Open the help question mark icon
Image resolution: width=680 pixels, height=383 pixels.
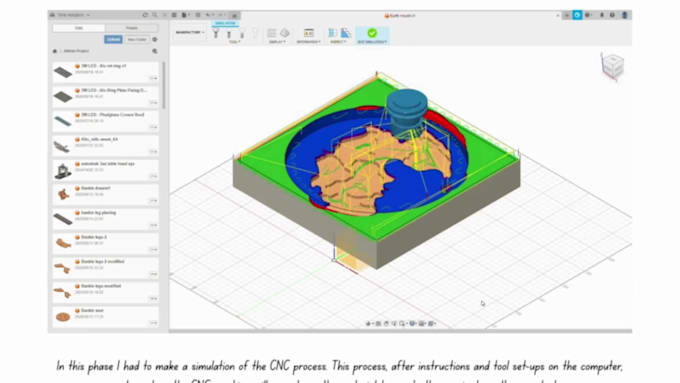point(612,15)
